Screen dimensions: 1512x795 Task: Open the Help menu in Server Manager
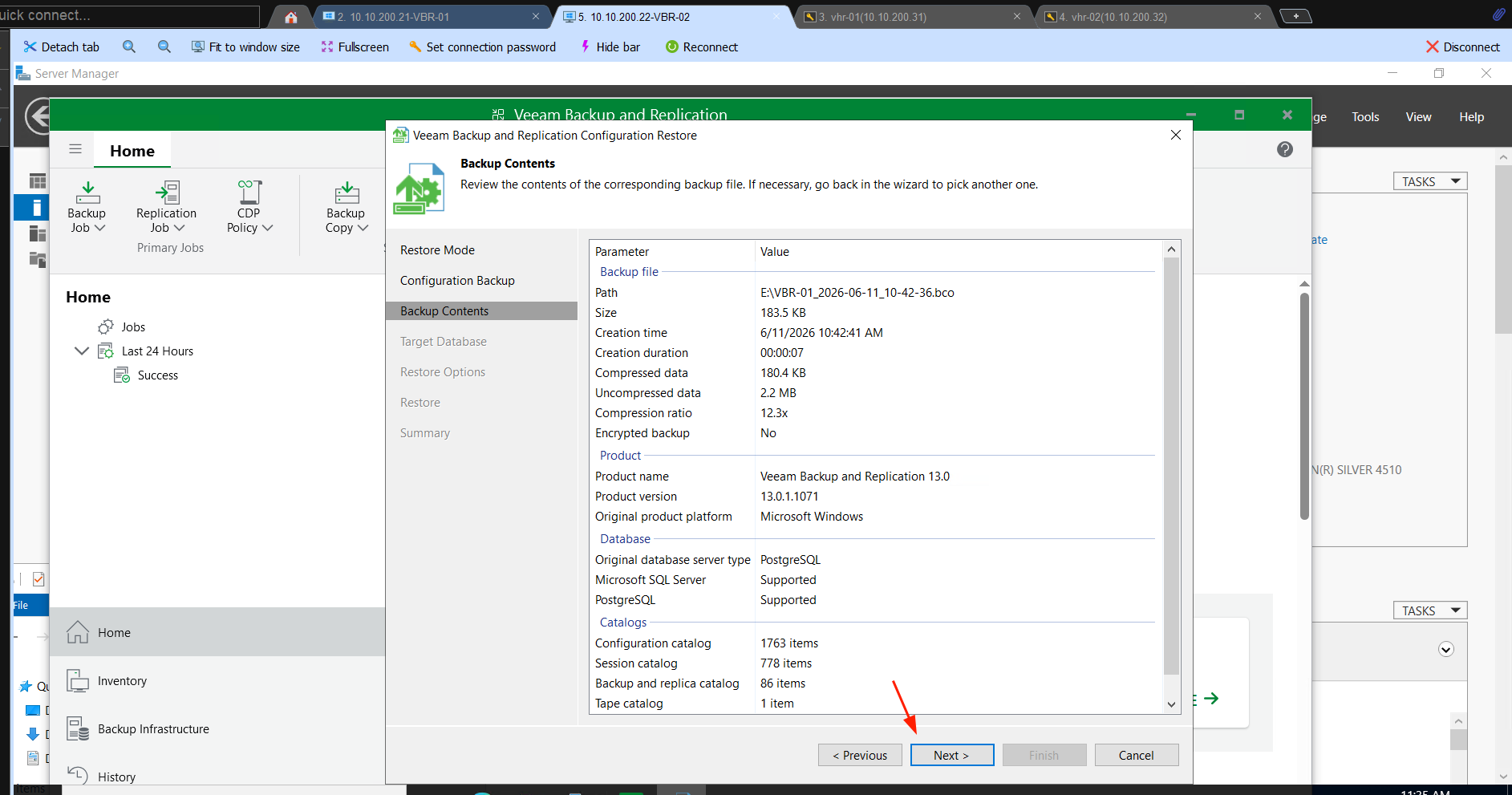tap(1471, 117)
